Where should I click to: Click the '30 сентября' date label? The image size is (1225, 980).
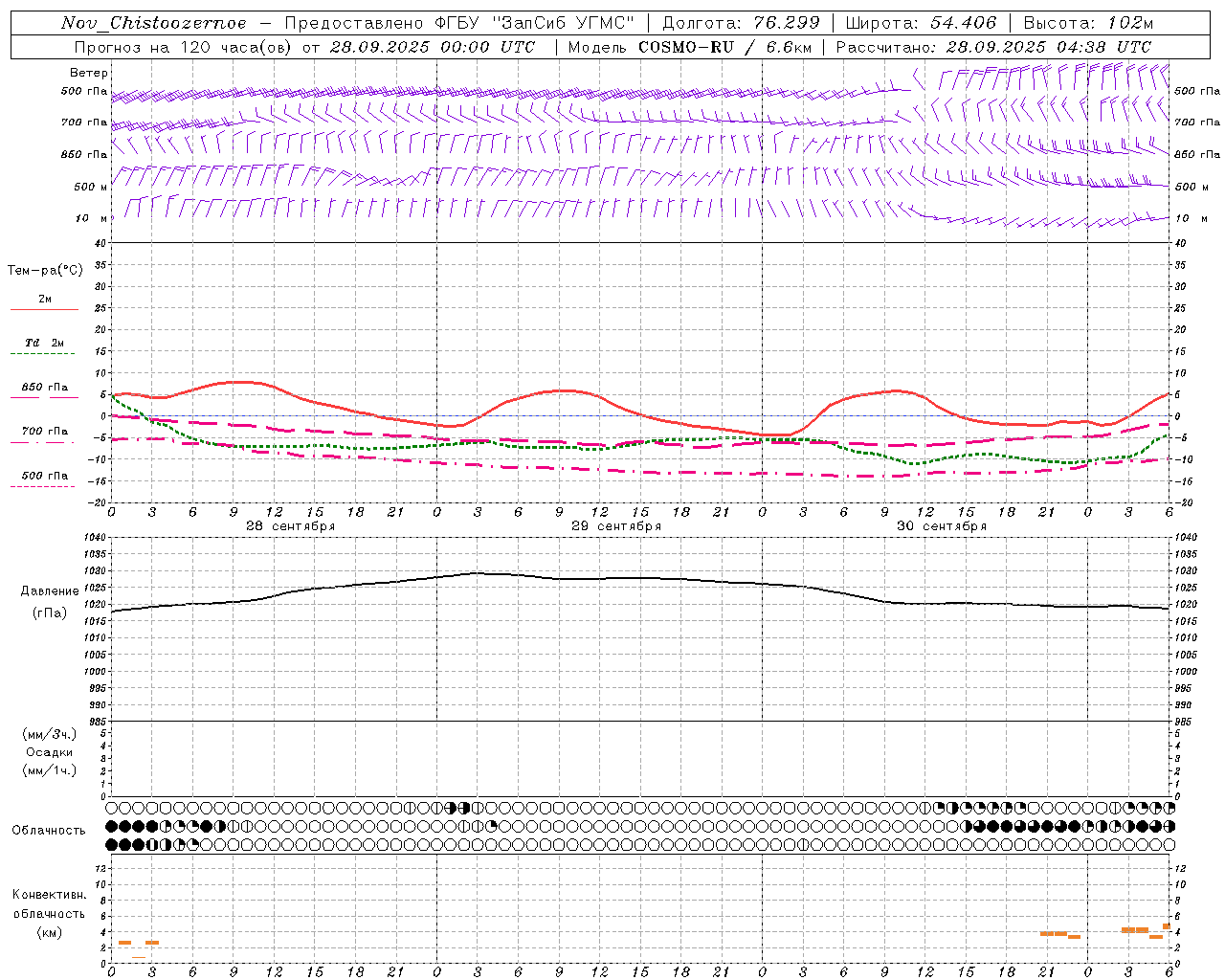click(942, 526)
